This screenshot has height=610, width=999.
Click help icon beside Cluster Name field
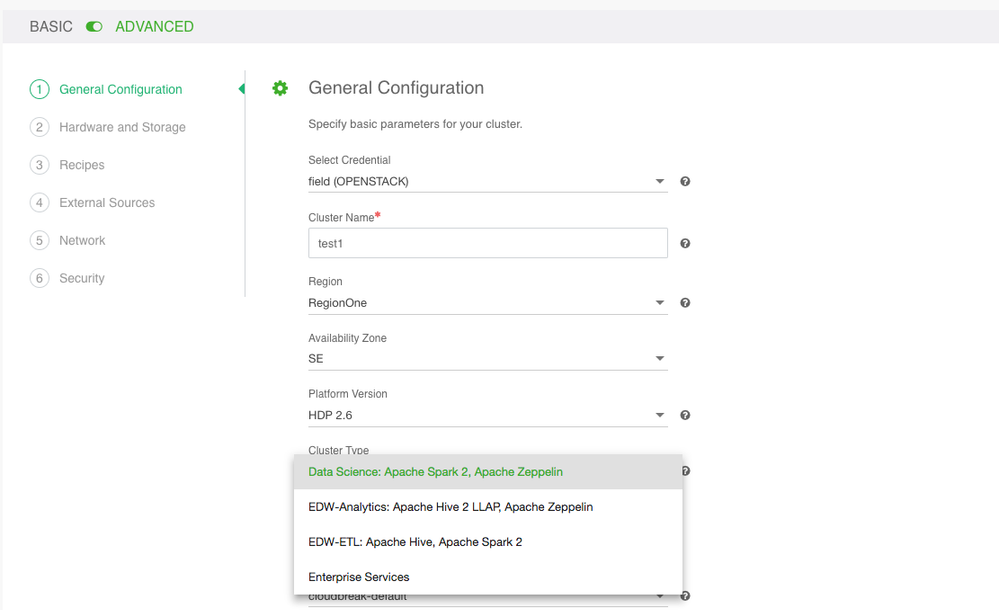[x=685, y=243]
